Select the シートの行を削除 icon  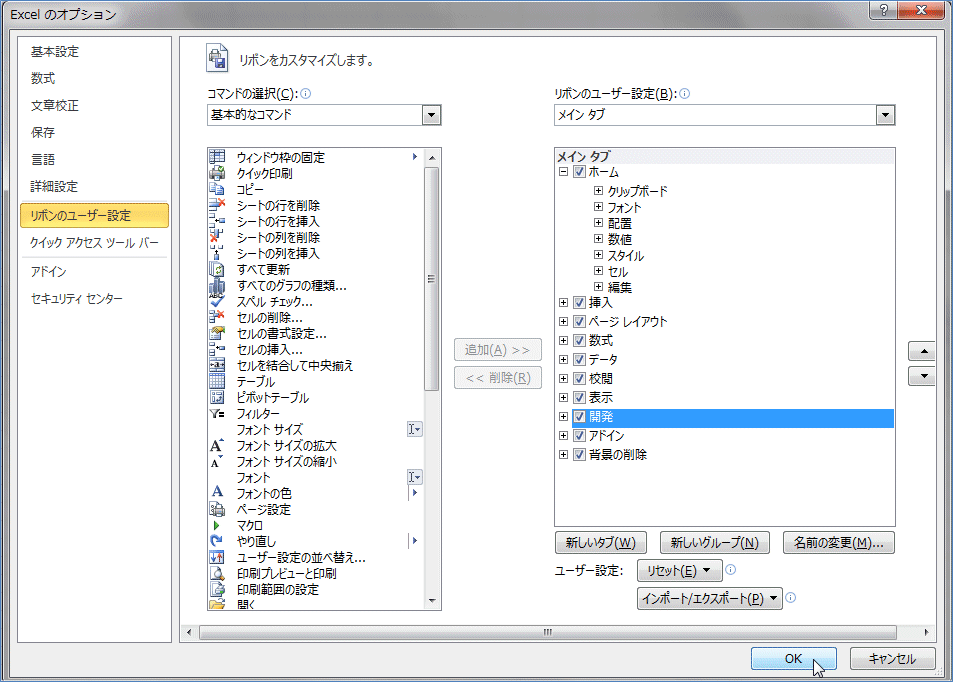[x=217, y=205]
